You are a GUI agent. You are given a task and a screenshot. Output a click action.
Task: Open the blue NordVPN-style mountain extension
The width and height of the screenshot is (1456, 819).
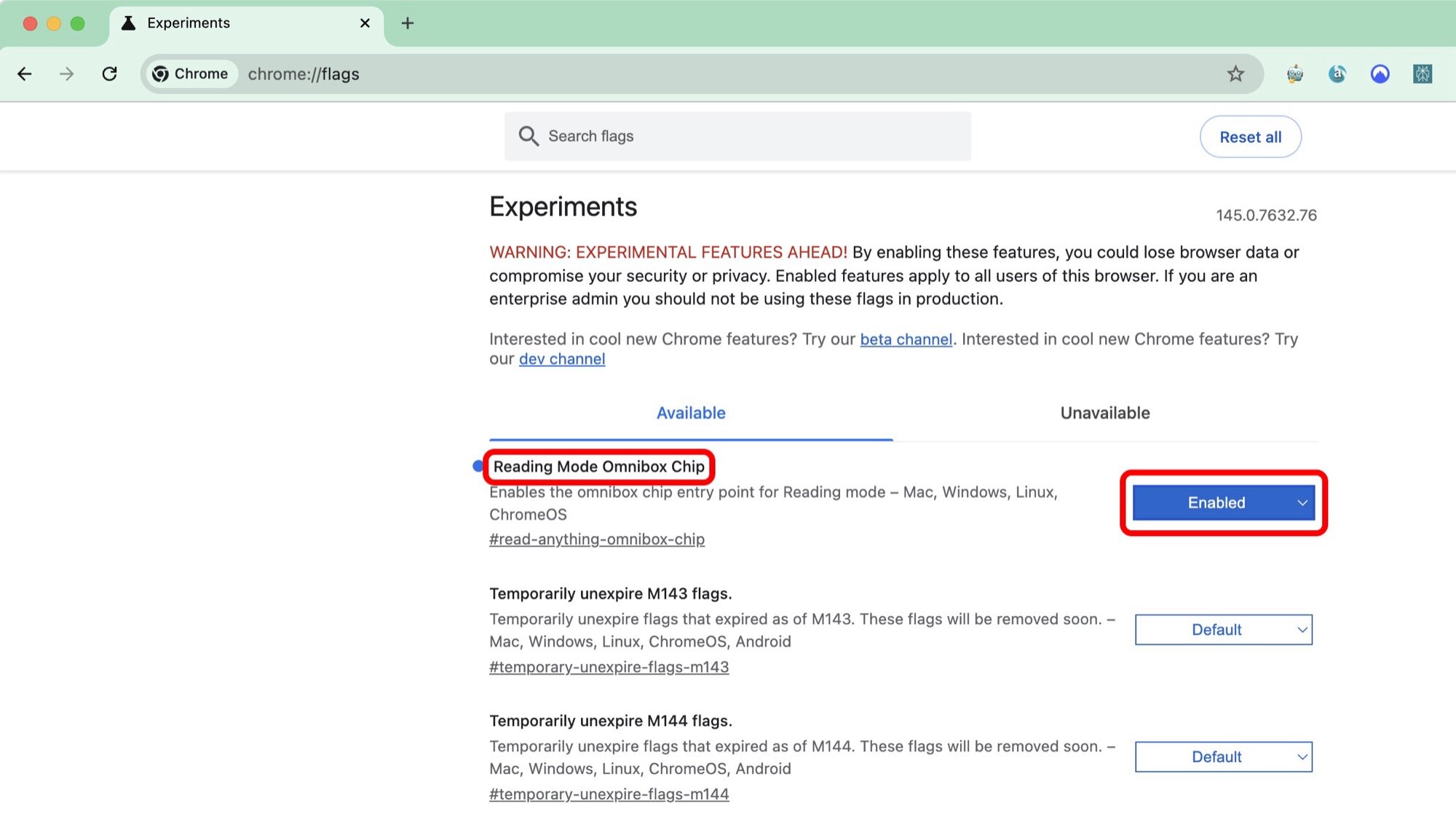pos(1380,74)
